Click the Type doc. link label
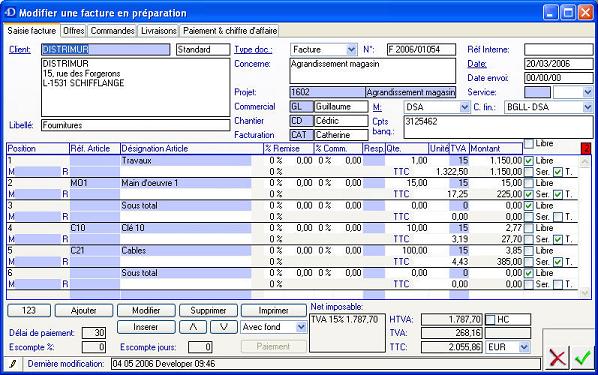Viewport: 598px width, 375px height. point(253,50)
